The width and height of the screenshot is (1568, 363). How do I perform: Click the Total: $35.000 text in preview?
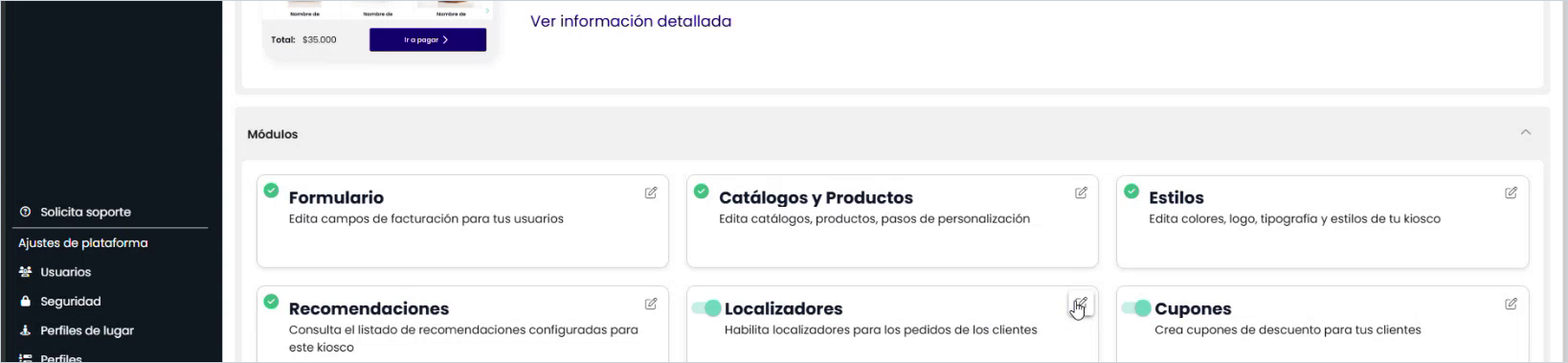tap(303, 39)
